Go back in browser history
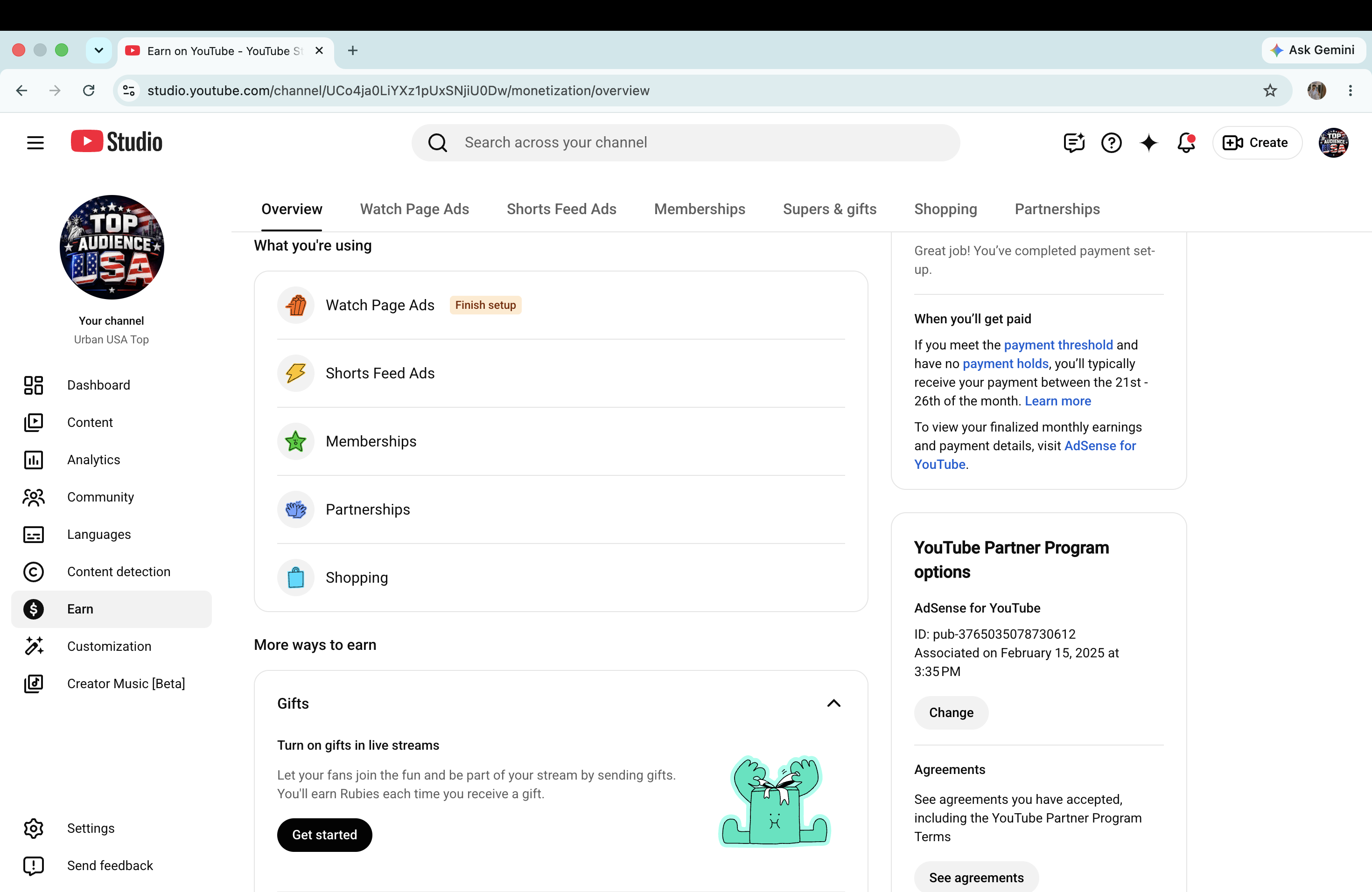 (22, 91)
